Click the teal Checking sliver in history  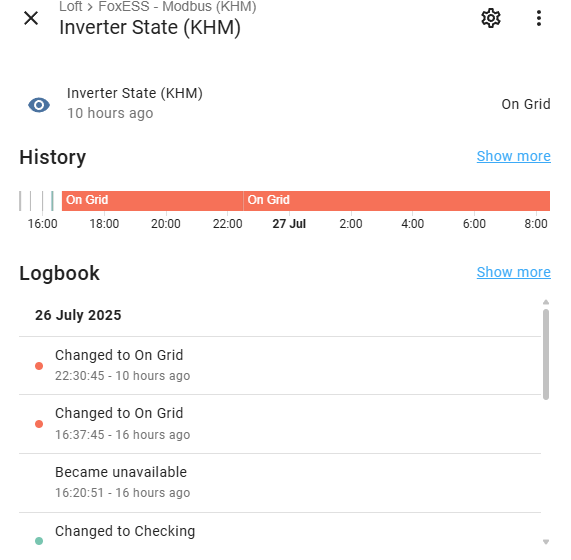[52, 201]
